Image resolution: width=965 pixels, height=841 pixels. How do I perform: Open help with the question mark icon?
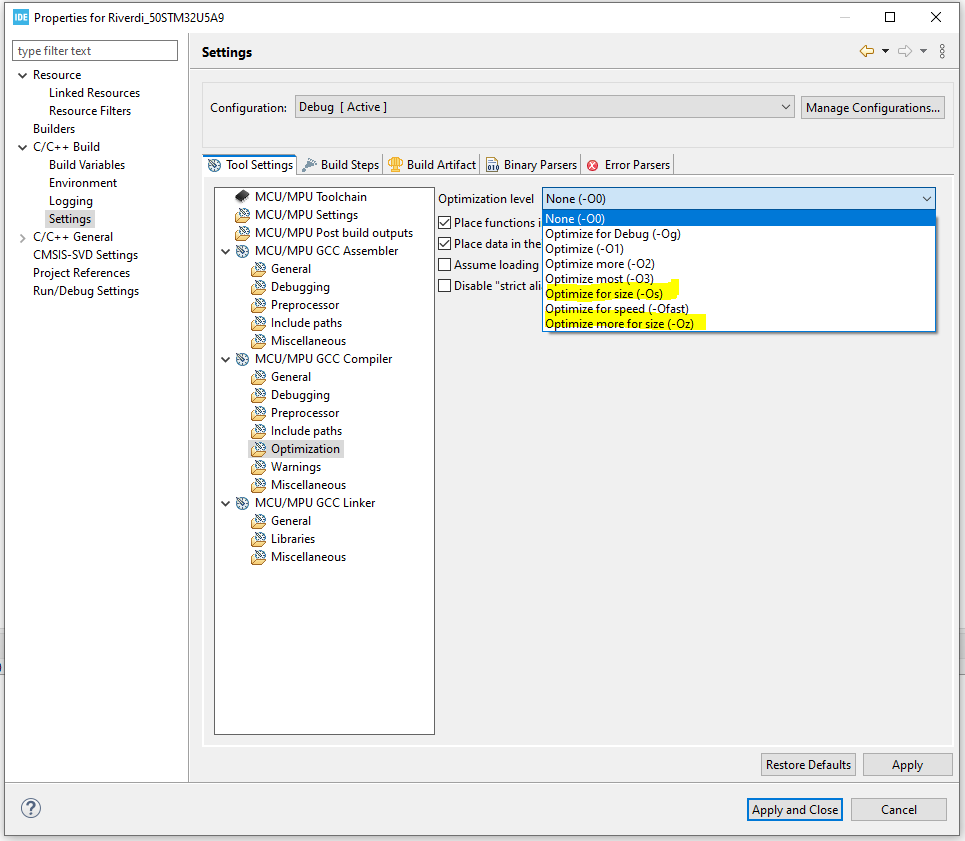31,808
